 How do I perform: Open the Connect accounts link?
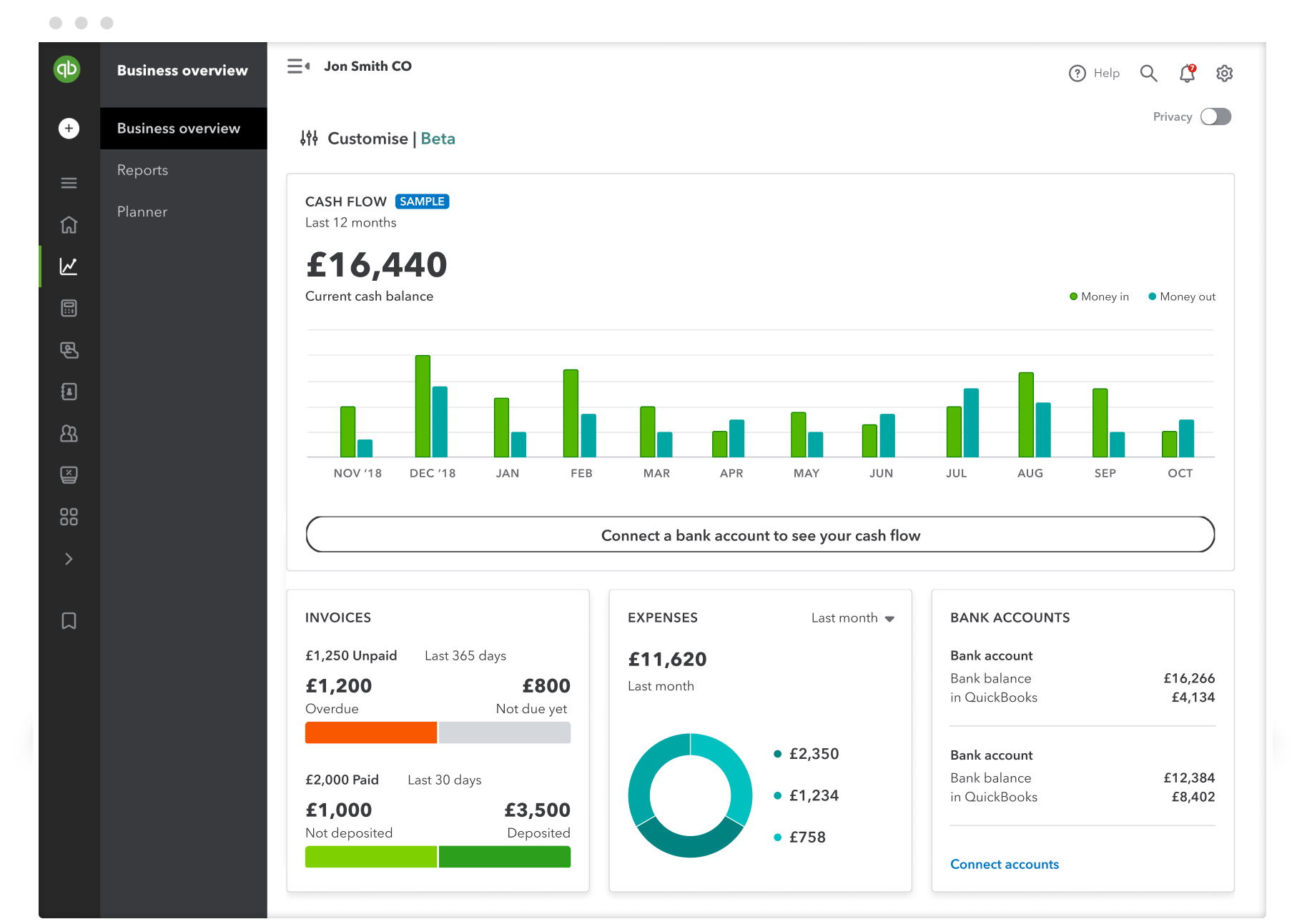1004,864
